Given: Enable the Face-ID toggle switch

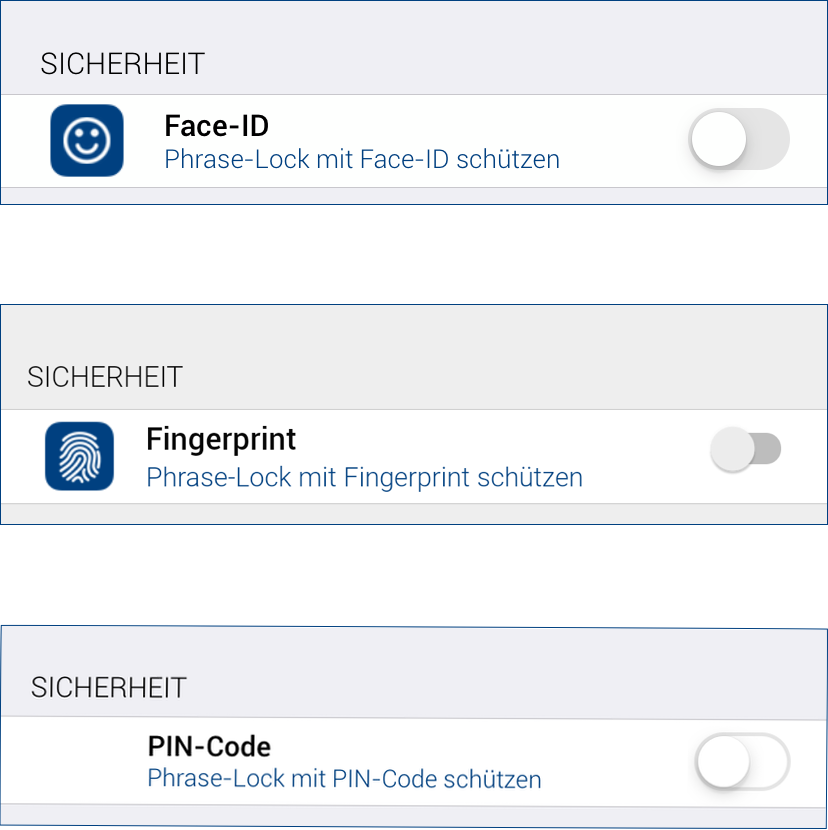Looking at the screenshot, I should [739, 140].
